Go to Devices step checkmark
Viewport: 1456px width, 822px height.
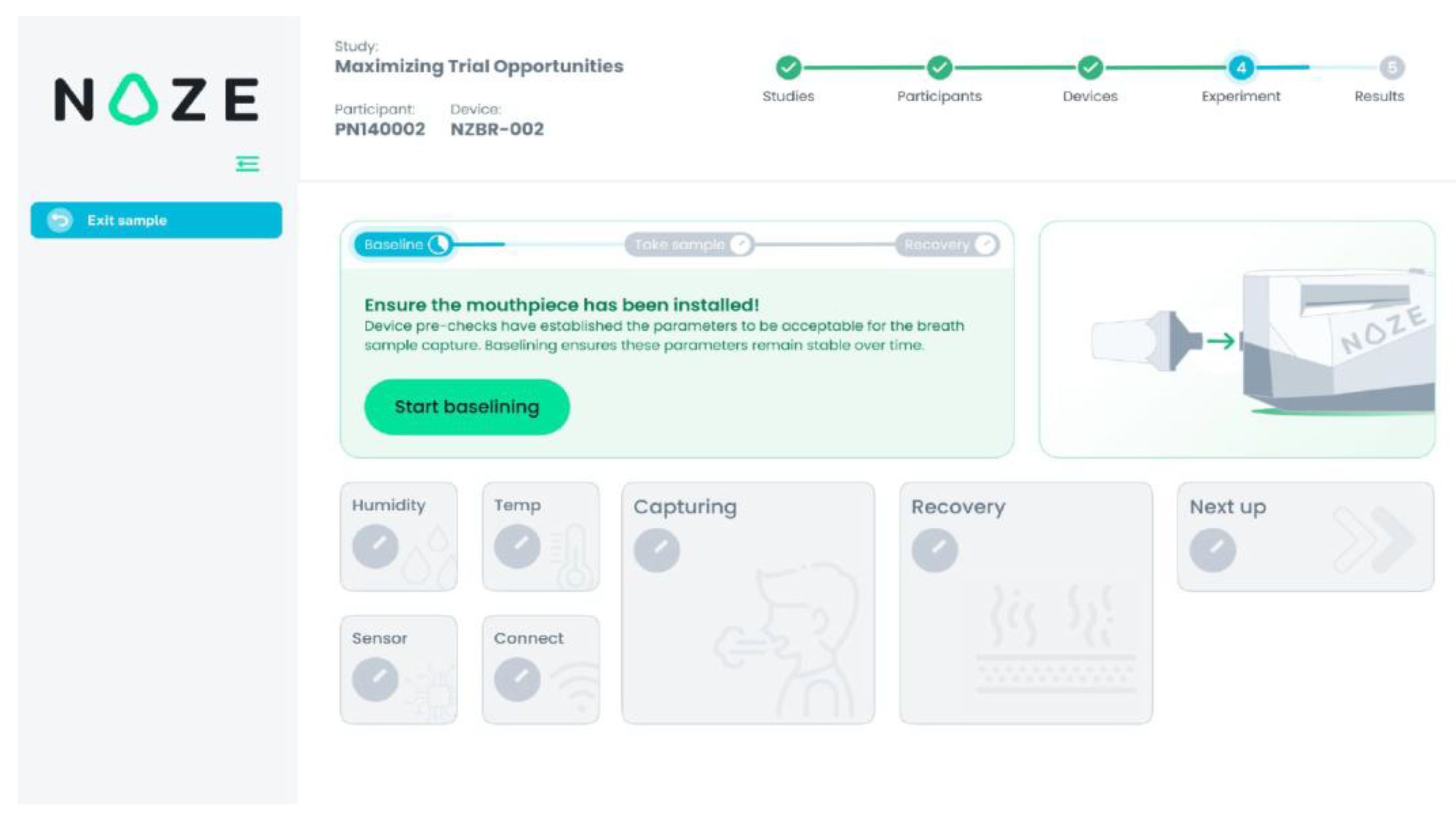[1090, 68]
